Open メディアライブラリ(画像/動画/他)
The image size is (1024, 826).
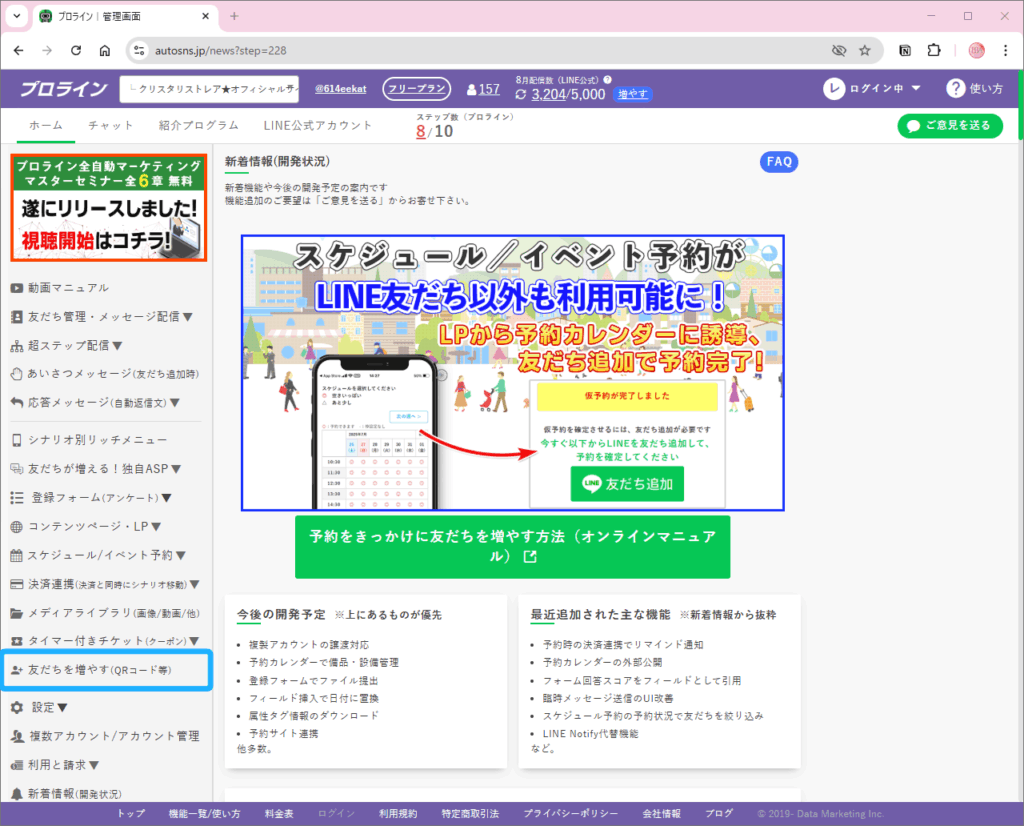click(x=104, y=612)
